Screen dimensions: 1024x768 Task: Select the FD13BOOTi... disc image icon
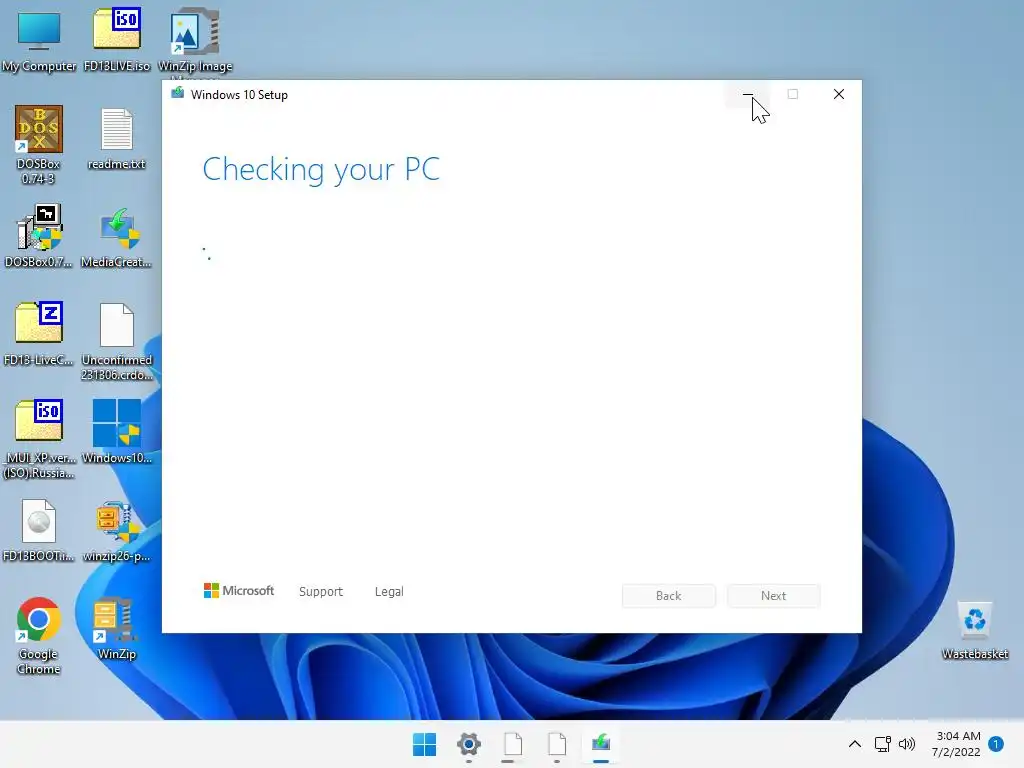(39, 530)
